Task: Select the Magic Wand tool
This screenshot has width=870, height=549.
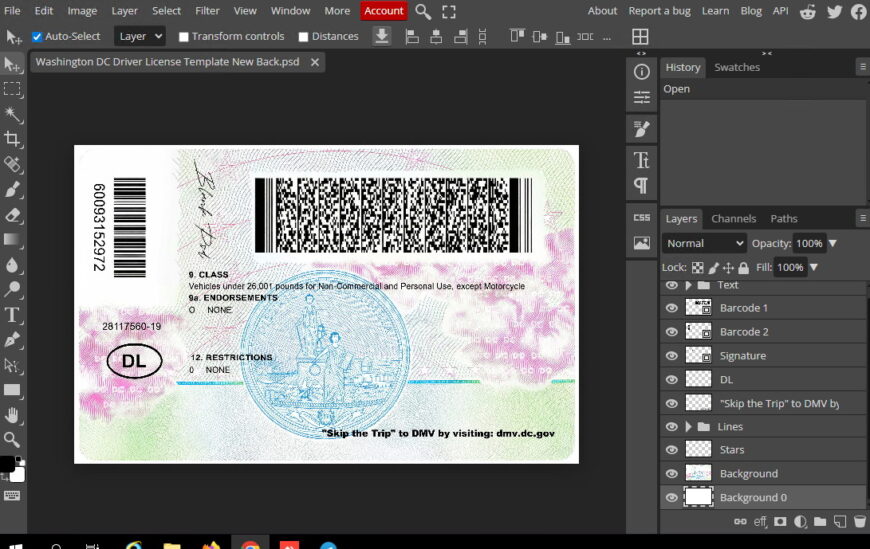Action: point(12,114)
